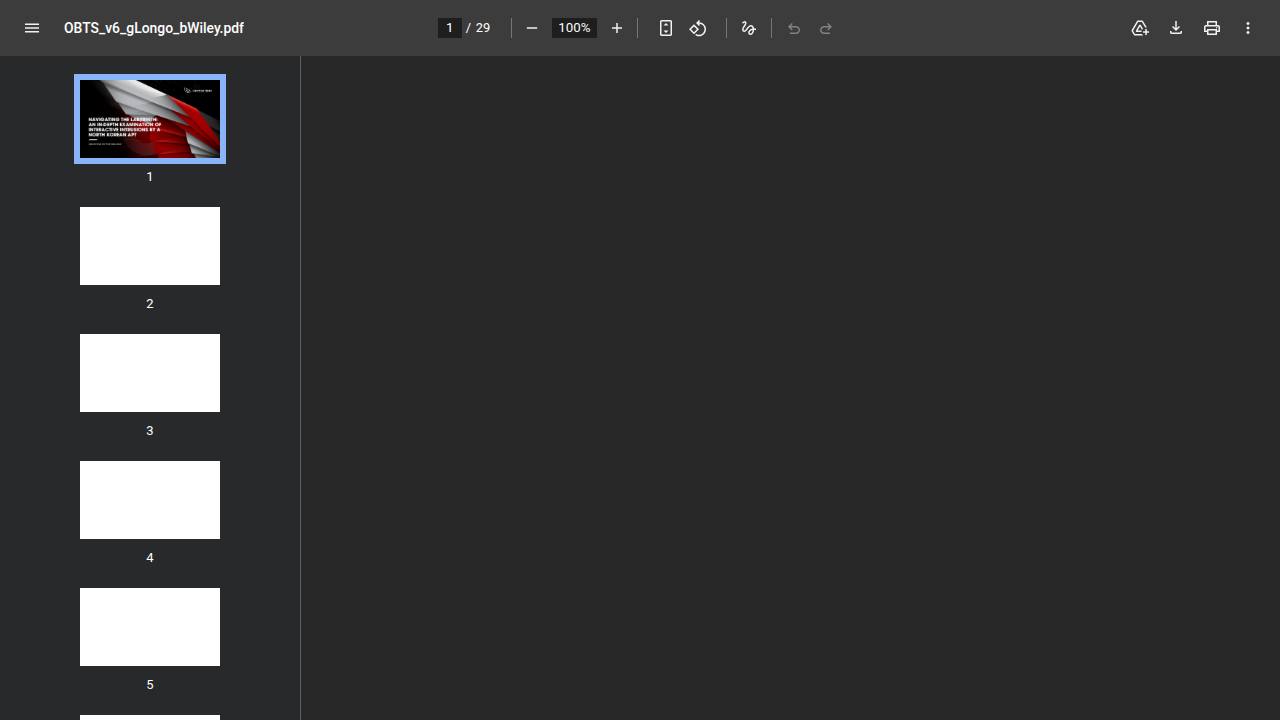Click the file name OBTS_v6_gLongo_bWiley.pdf
This screenshot has height=720, width=1280.
[x=154, y=28]
